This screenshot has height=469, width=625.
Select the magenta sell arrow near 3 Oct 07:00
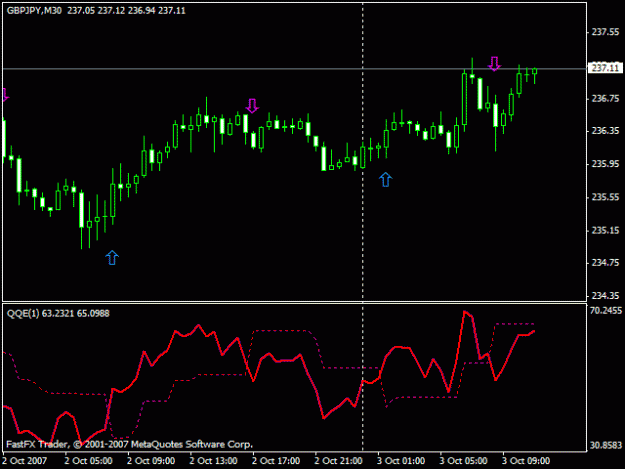pos(494,64)
